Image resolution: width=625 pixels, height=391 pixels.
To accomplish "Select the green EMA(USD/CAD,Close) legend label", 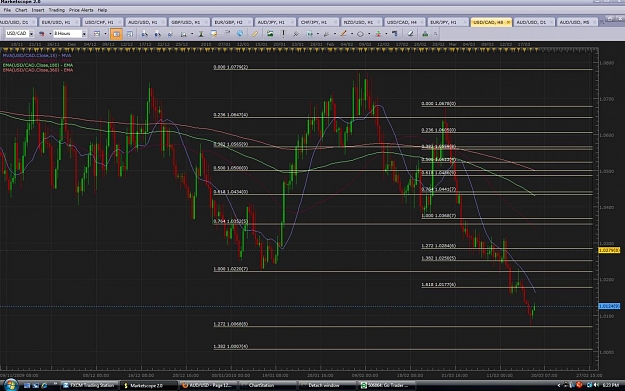I will pyautogui.click(x=38, y=65).
